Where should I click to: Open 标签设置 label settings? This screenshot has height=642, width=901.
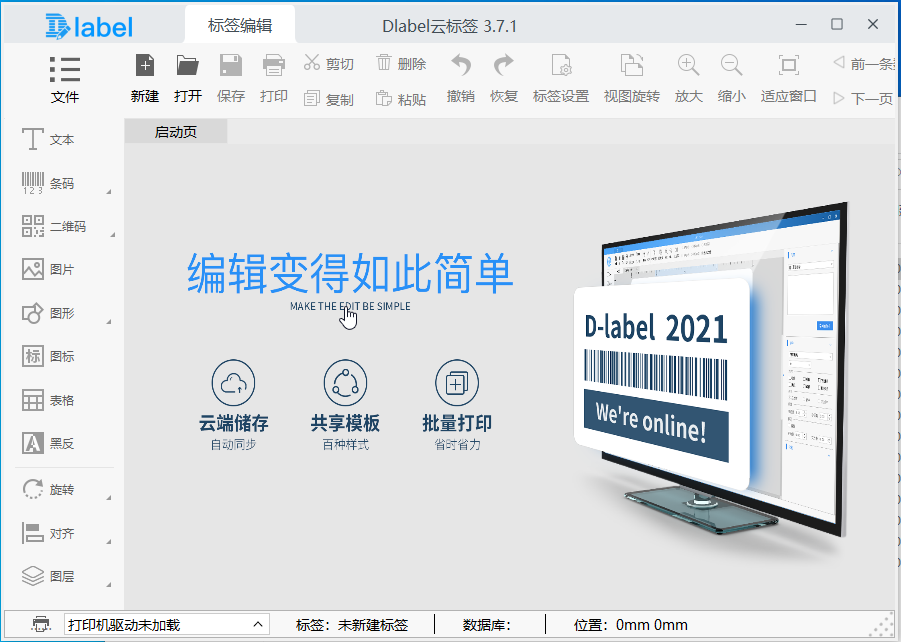(x=561, y=79)
